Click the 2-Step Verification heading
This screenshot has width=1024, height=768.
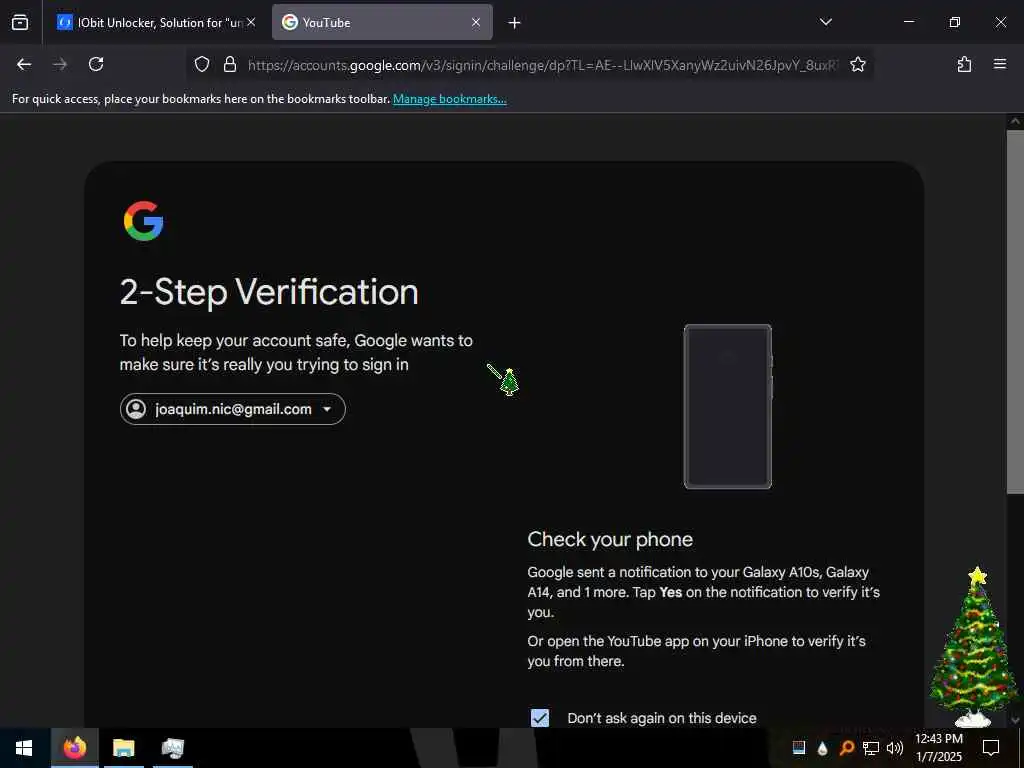269,292
